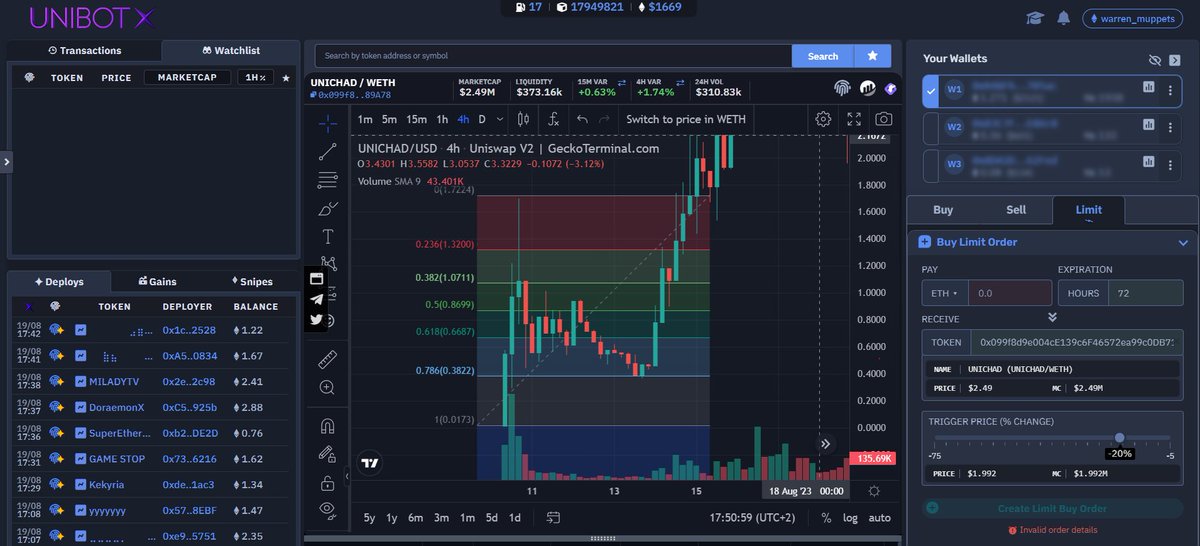Click the scroll to latest bar arrow

[826, 444]
